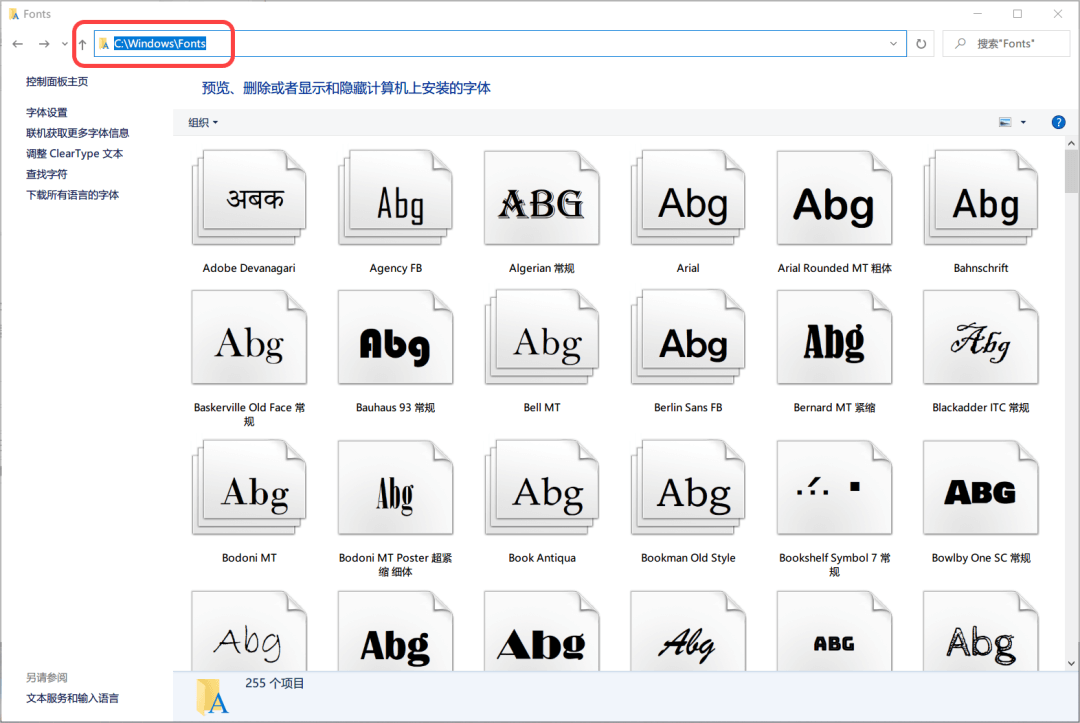The width and height of the screenshot is (1080, 723).
Task: Expand the address bar history dropdown
Action: [x=893, y=43]
